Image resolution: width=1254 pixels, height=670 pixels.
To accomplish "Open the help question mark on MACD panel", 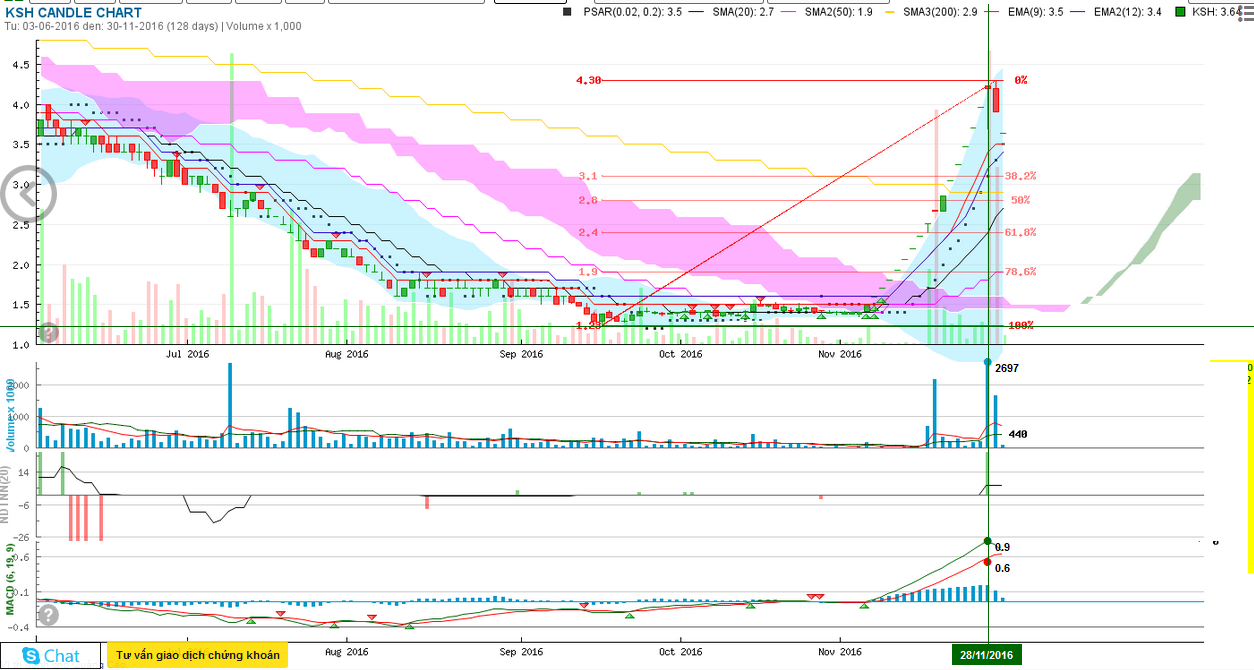I will click(48, 613).
